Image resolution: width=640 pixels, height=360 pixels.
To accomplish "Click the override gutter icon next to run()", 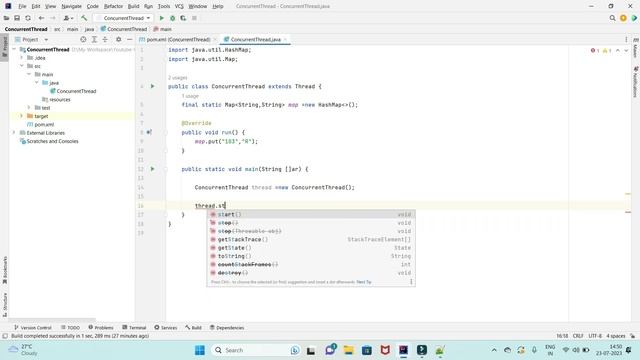I will point(149,132).
